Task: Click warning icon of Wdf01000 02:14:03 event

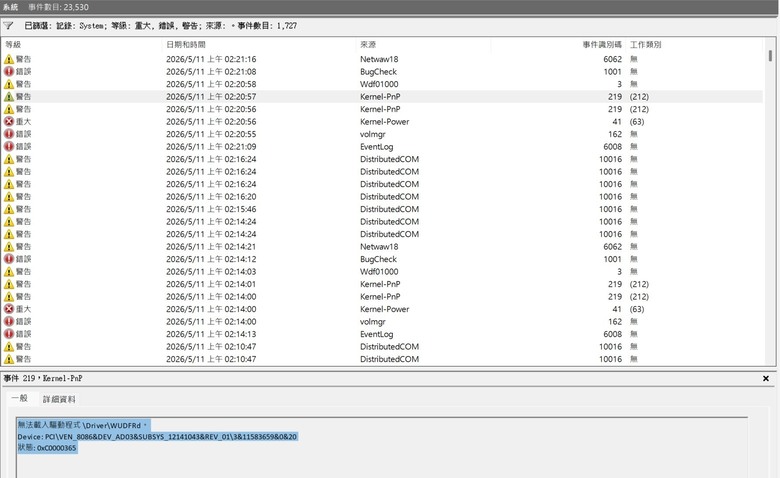Action: point(9,272)
